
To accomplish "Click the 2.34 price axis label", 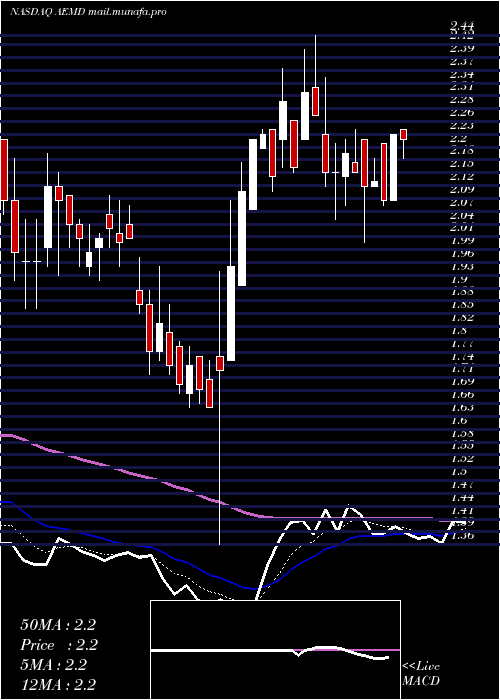I will pyautogui.click(x=462, y=74).
